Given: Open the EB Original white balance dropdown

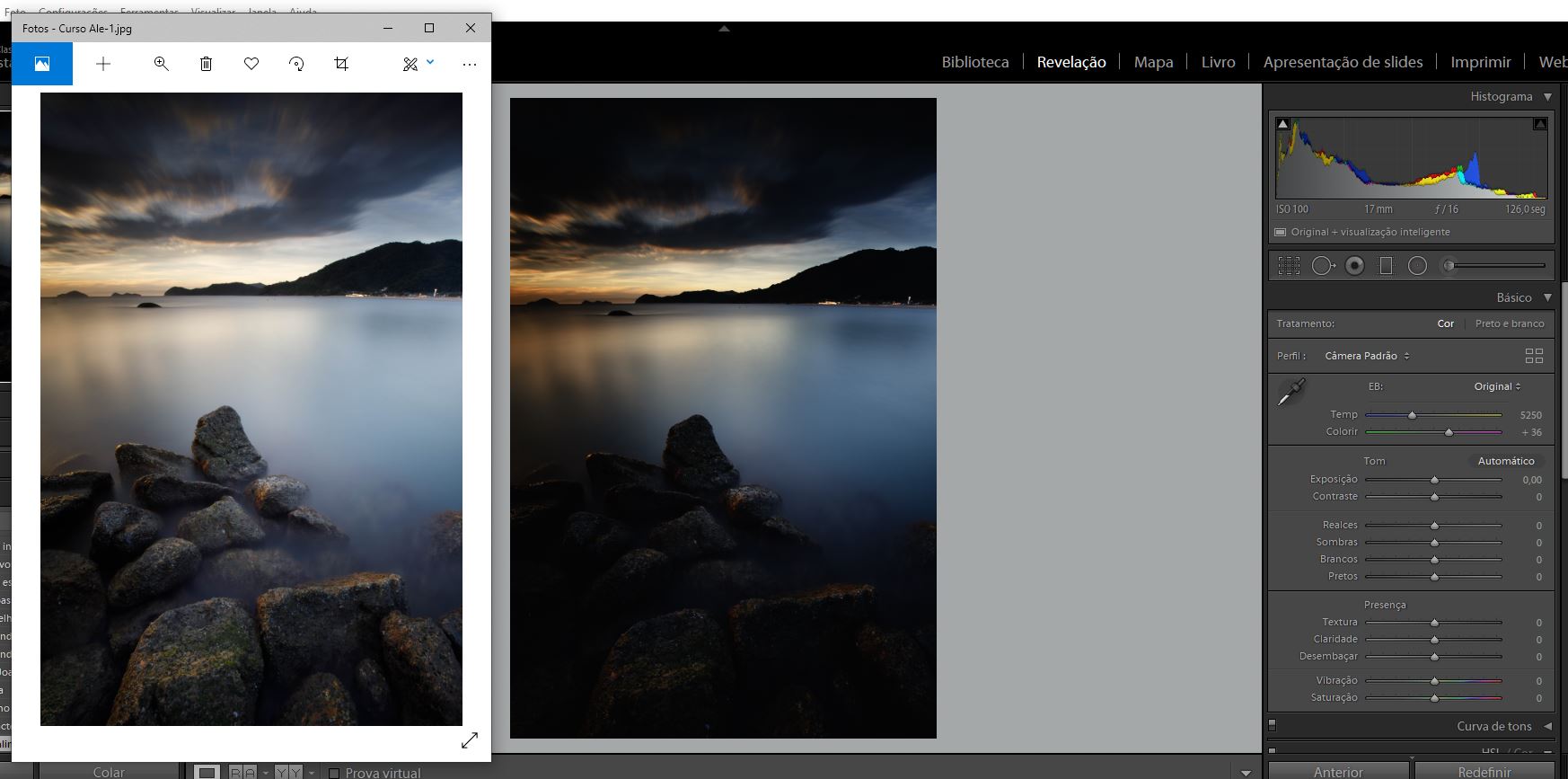Looking at the screenshot, I should click(x=1497, y=386).
